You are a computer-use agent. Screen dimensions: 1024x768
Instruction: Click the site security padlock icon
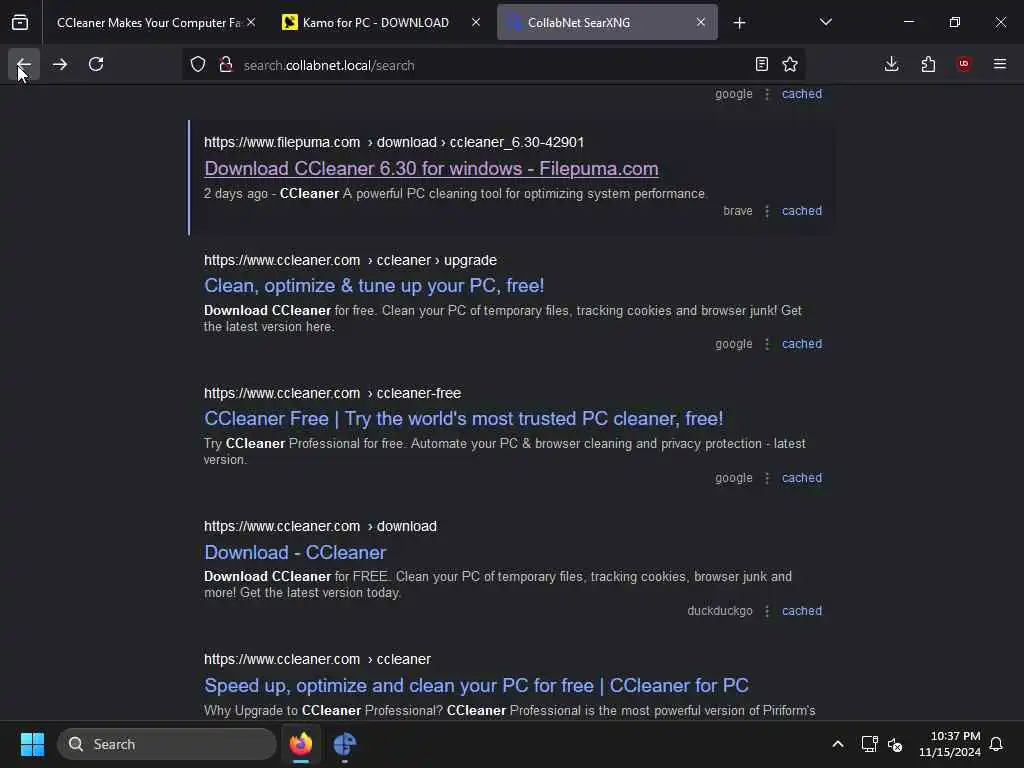pos(226,64)
